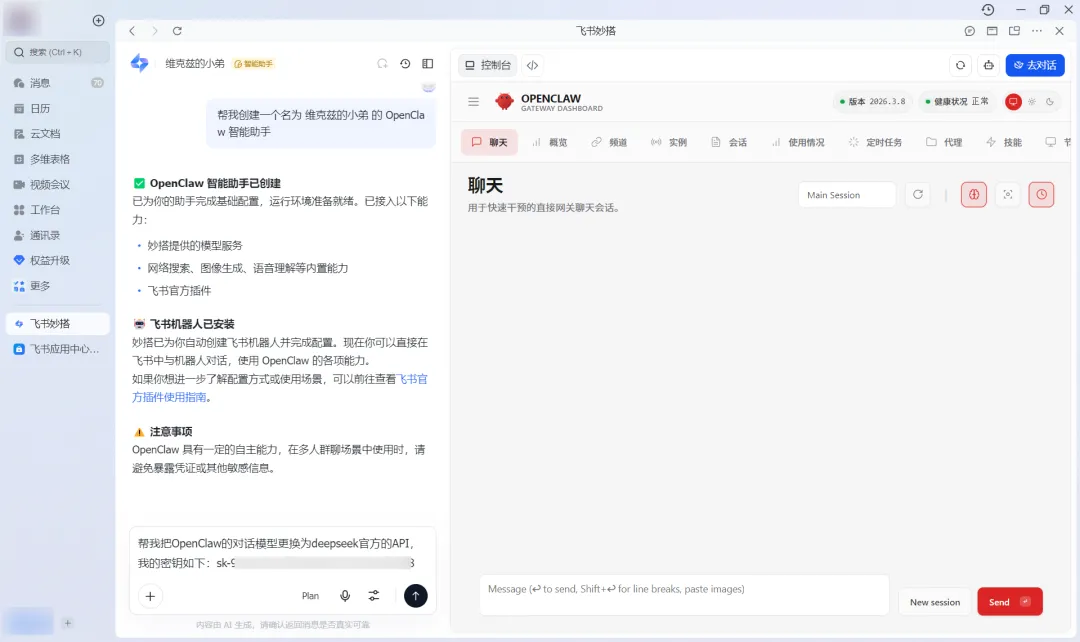Viewport: 1080px width, 642px height.
Task: Click the robot icon in top bar
Action: [988, 65]
